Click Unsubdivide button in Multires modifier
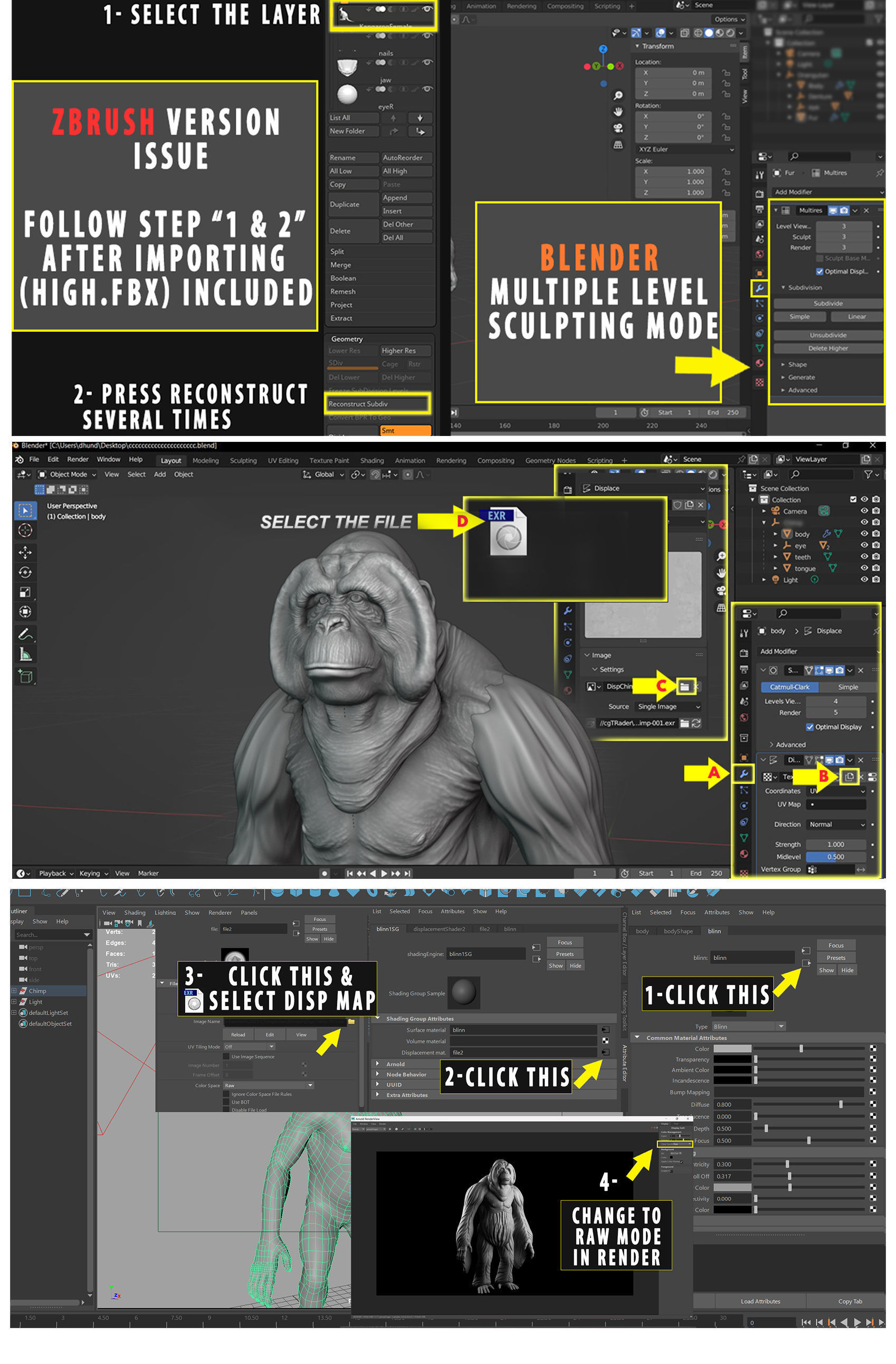896x1364 pixels. [x=827, y=335]
